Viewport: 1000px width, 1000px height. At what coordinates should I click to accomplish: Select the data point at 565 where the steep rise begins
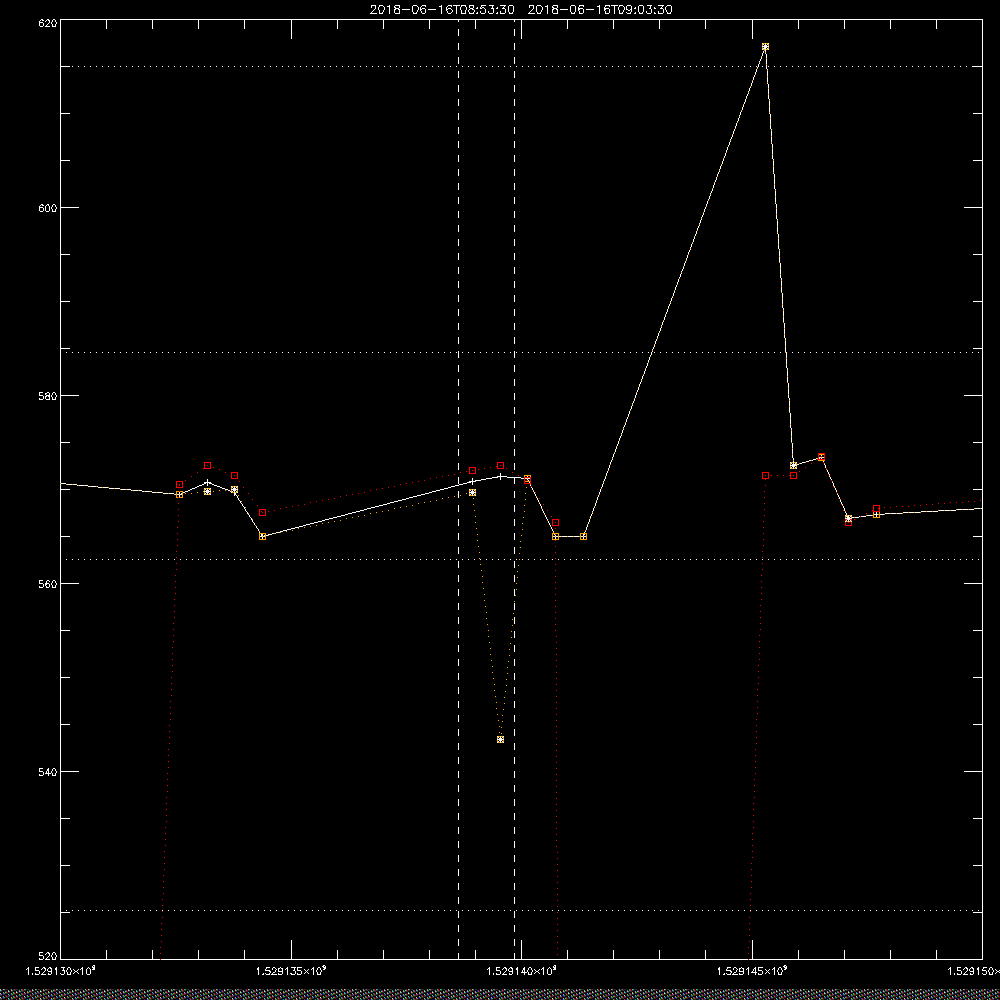pyautogui.click(x=584, y=536)
